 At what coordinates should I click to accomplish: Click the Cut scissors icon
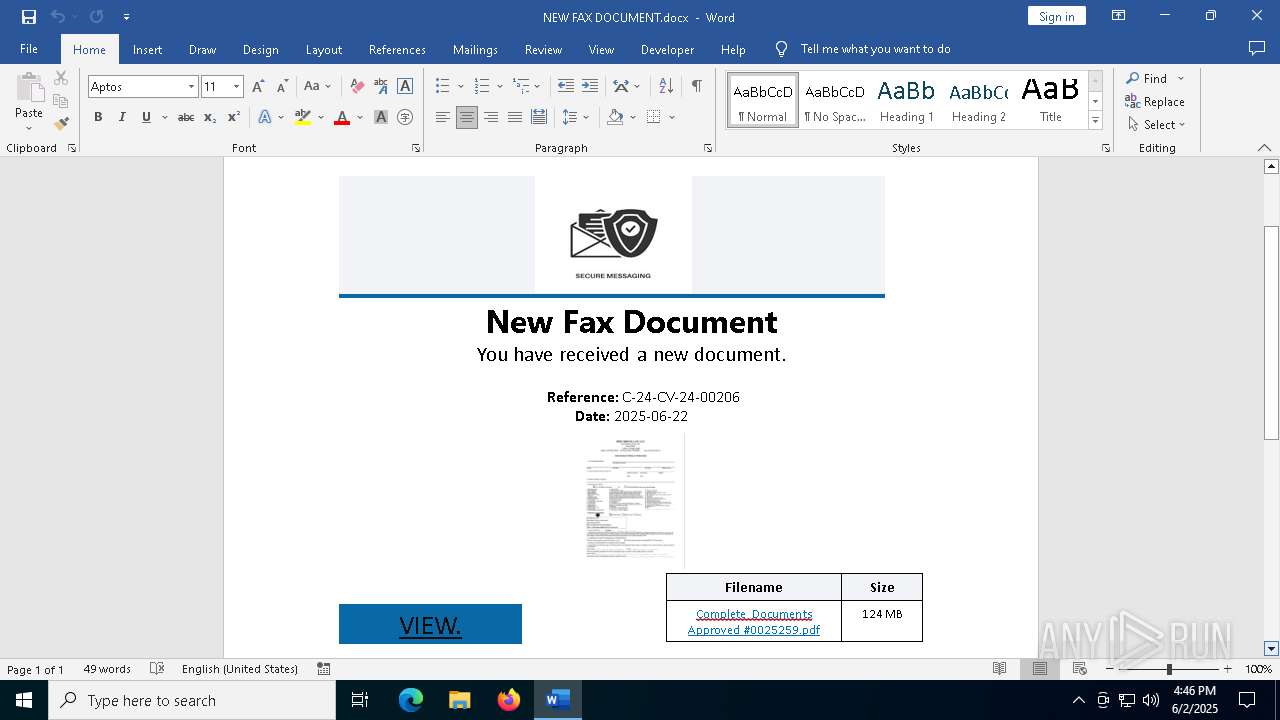pyautogui.click(x=61, y=78)
